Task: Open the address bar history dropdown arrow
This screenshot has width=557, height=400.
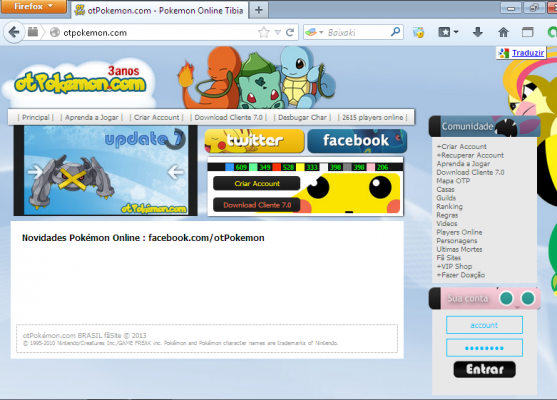Action: point(278,33)
